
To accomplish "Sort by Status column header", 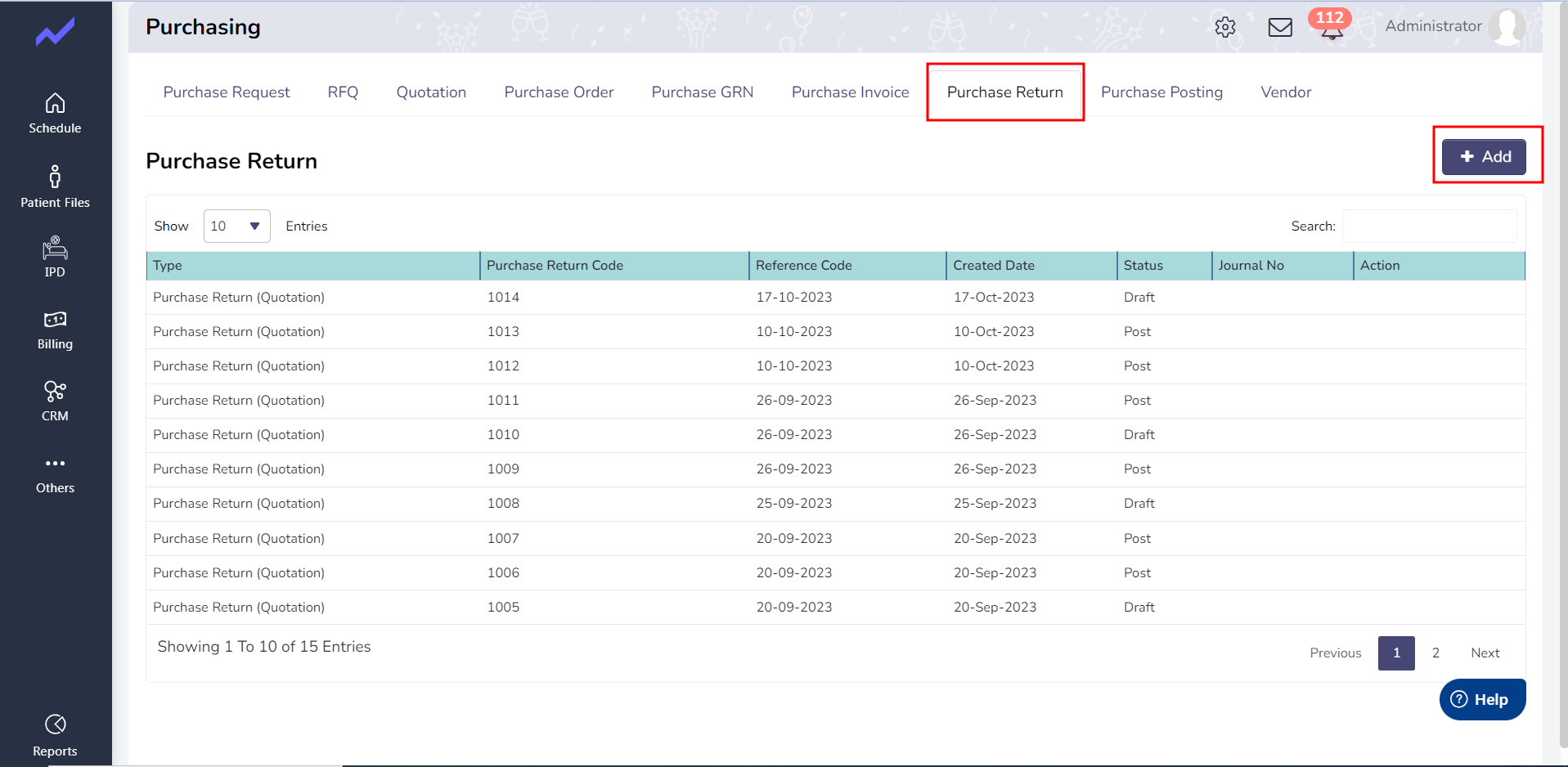I will (x=1164, y=266).
